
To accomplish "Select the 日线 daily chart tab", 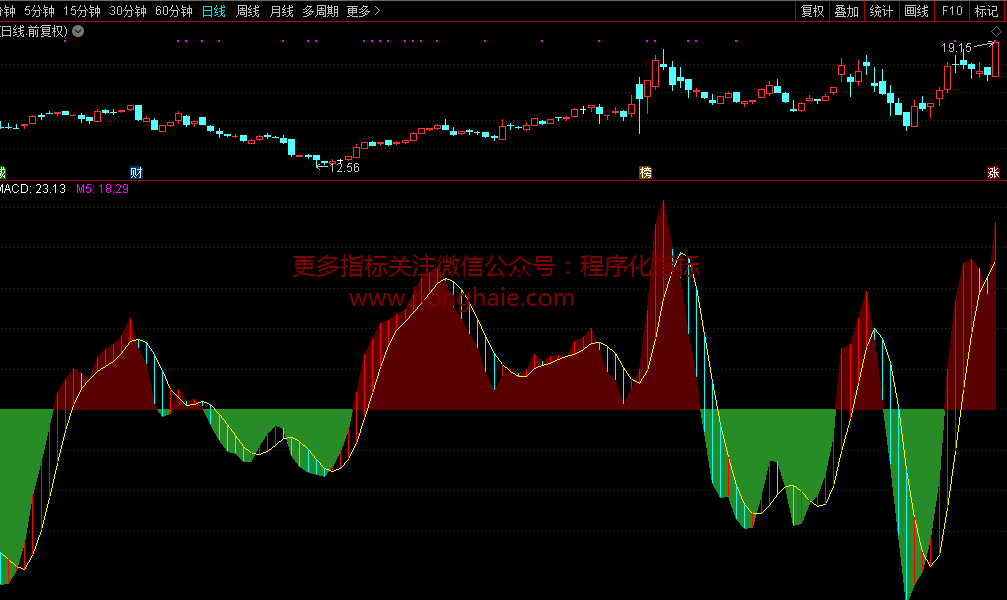I will point(214,11).
